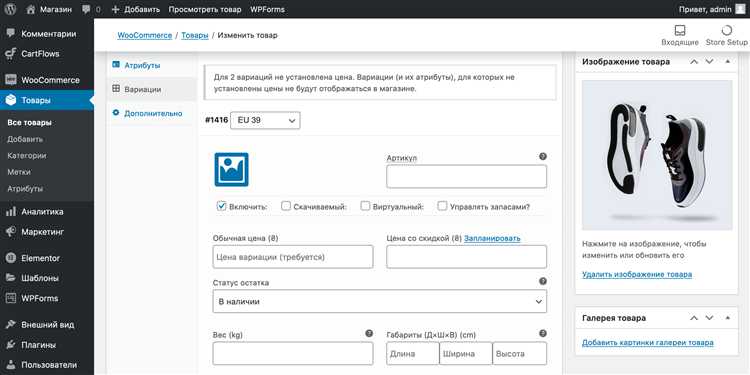Move Галерея товара panel down

click(709, 318)
